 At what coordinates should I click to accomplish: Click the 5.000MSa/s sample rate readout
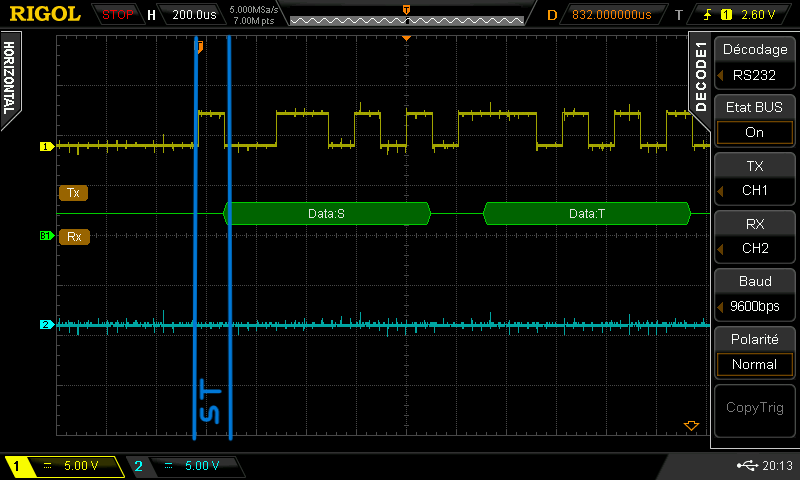(x=254, y=10)
